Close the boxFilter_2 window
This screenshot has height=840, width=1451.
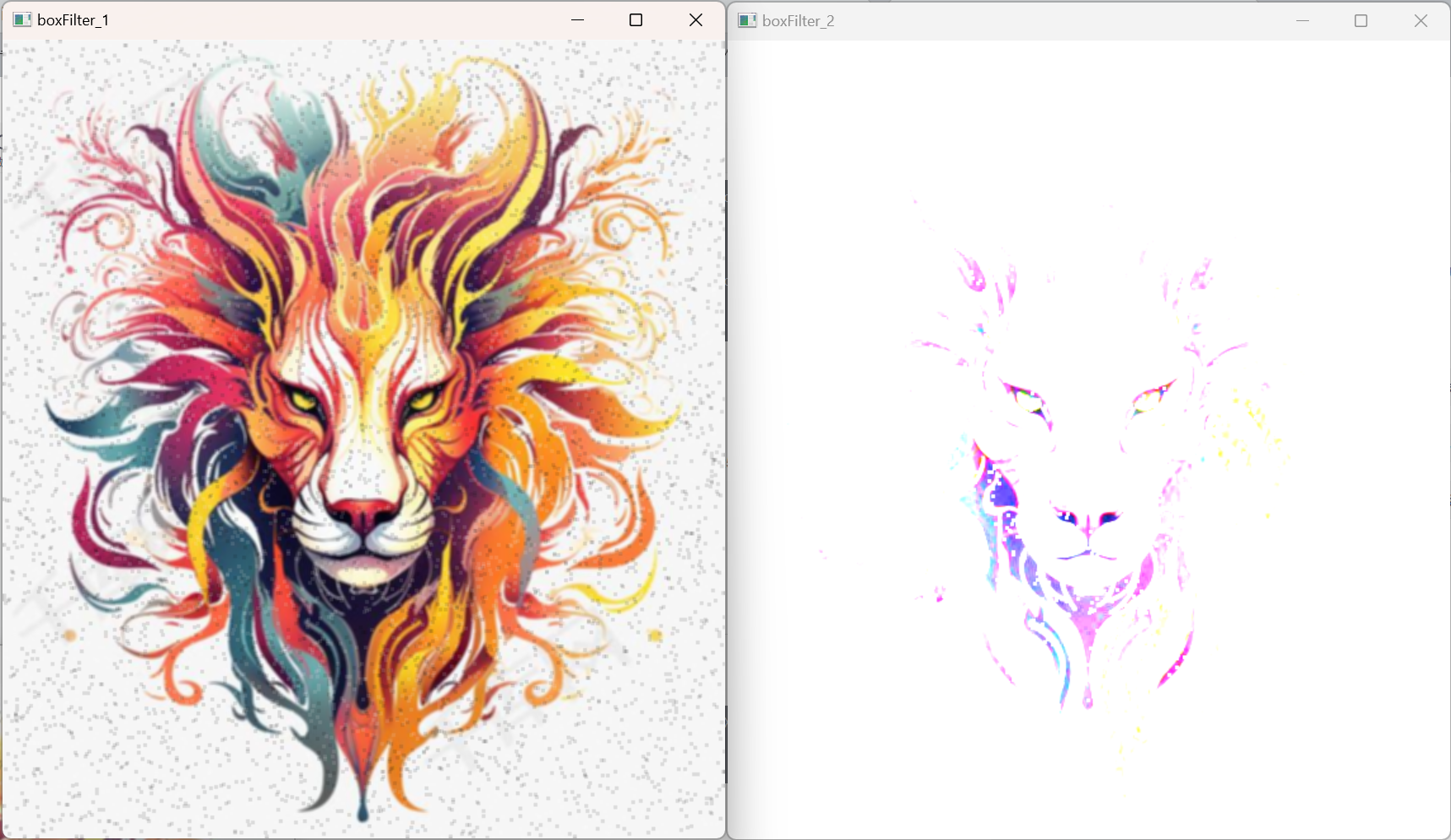(1421, 21)
